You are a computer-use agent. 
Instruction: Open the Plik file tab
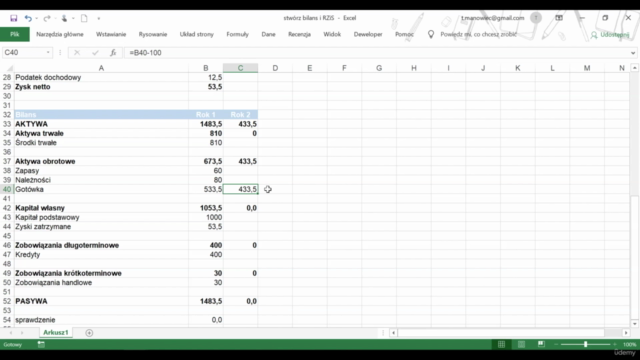pyautogui.click(x=15, y=34)
